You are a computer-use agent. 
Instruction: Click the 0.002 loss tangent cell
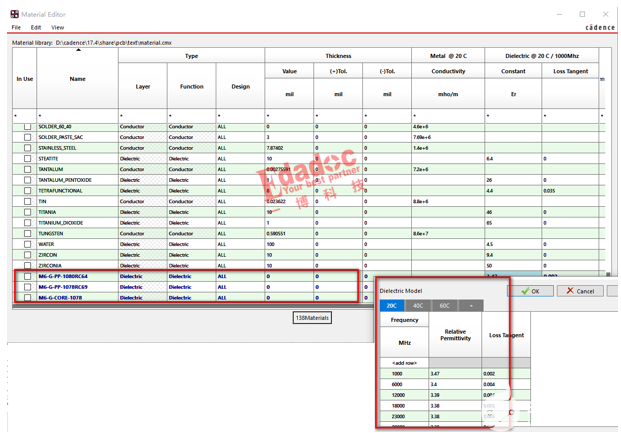[x=506, y=374]
